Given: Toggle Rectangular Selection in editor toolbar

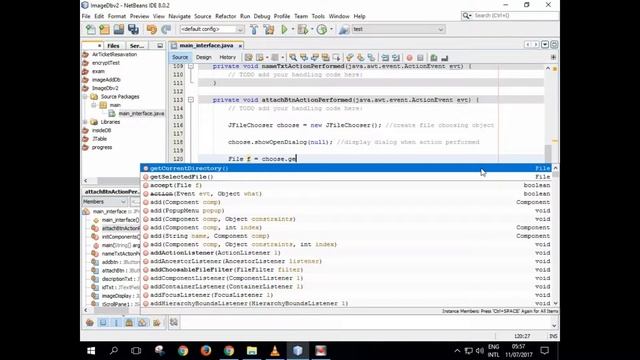Looking at the screenshot, I should [x=336, y=58].
